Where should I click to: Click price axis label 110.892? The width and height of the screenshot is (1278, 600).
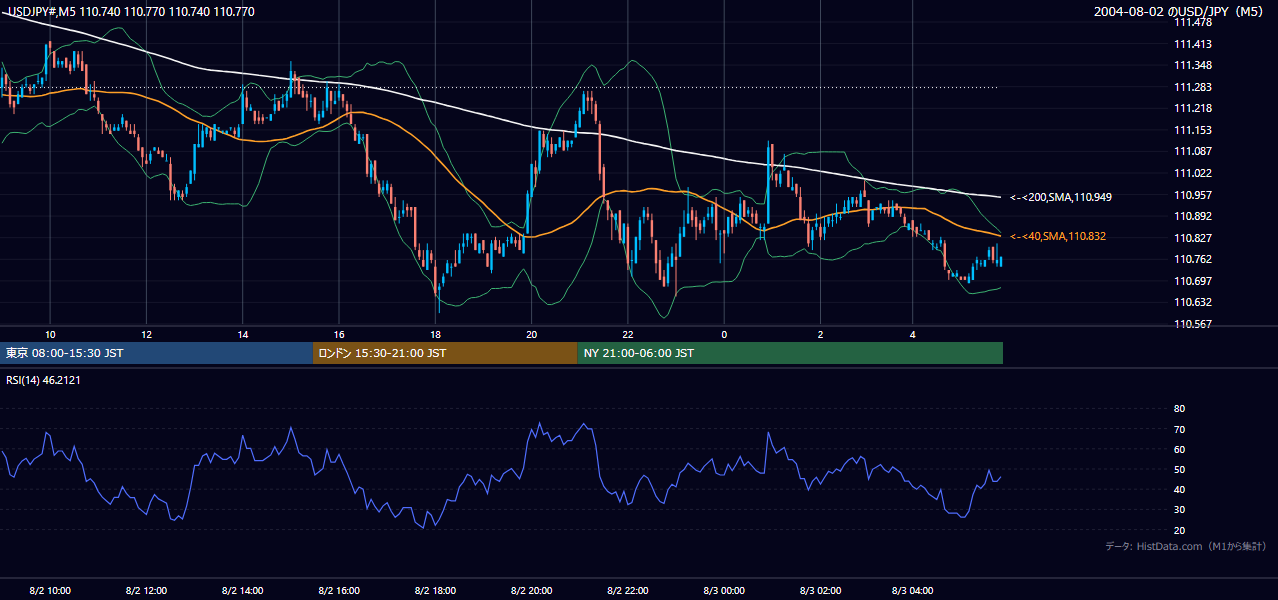tap(1194, 216)
